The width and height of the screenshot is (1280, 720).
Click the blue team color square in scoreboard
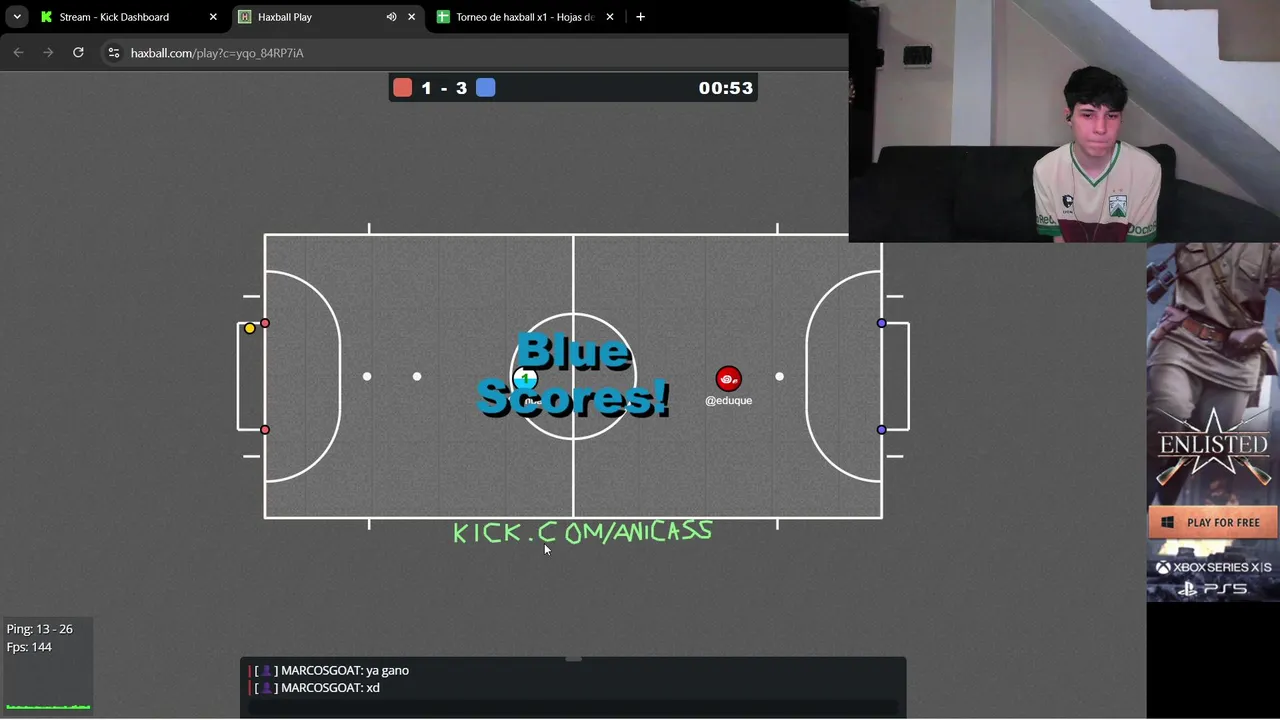pyautogui.click(x=486, y=88)
